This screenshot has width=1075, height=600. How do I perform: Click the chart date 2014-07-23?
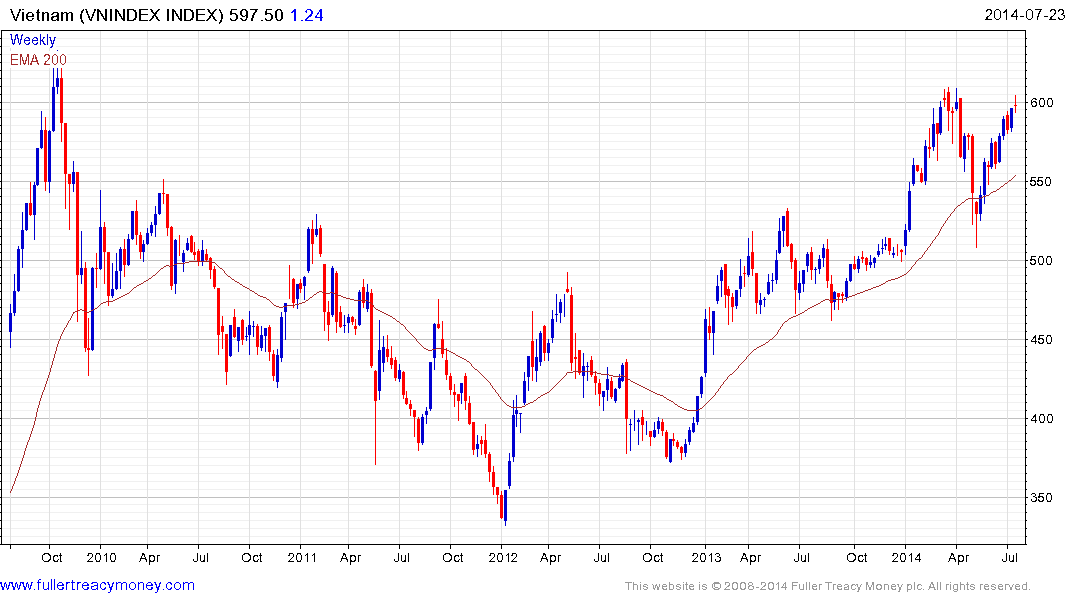point(1024,15)
